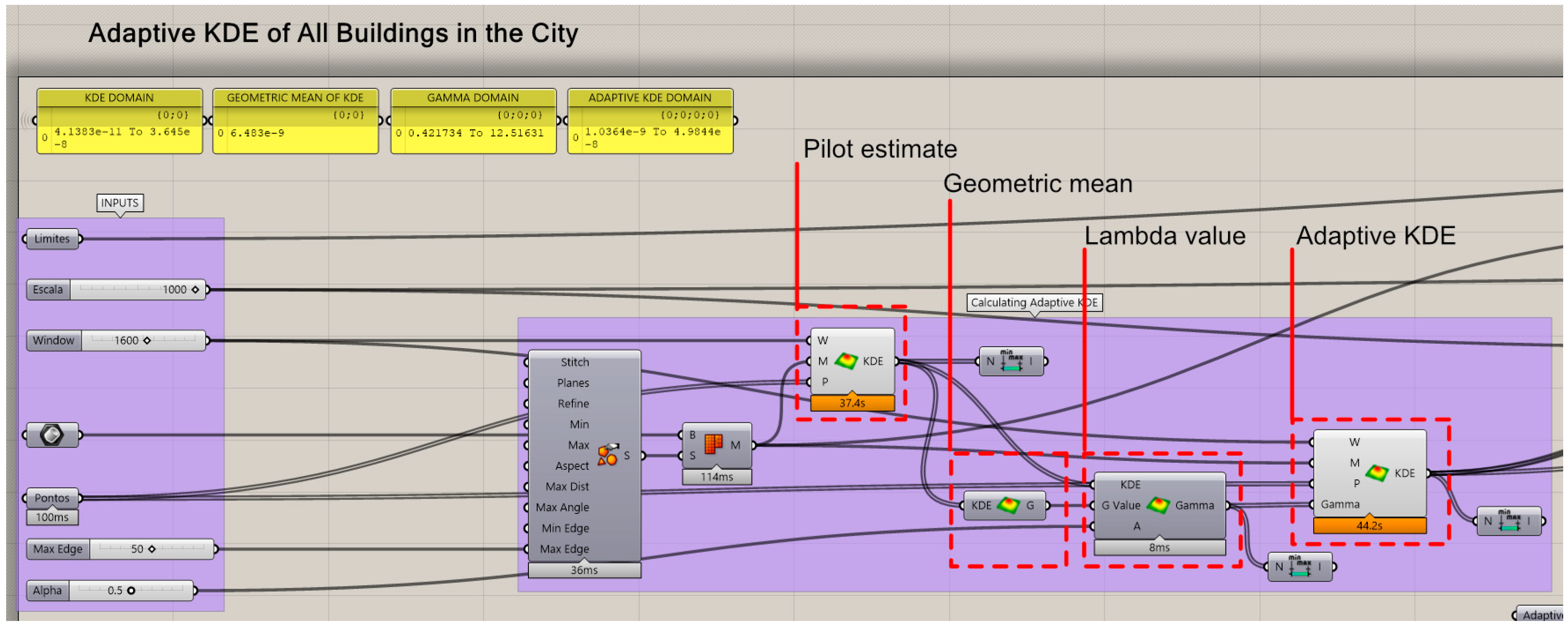The image size is (1568, 628).
Task: Click the Window slider handle at 1600
Action: pos(147,341)
